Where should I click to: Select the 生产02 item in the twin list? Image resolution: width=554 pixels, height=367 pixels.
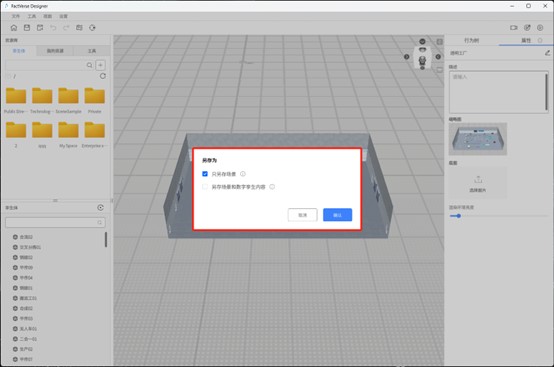tap(26, 349)
